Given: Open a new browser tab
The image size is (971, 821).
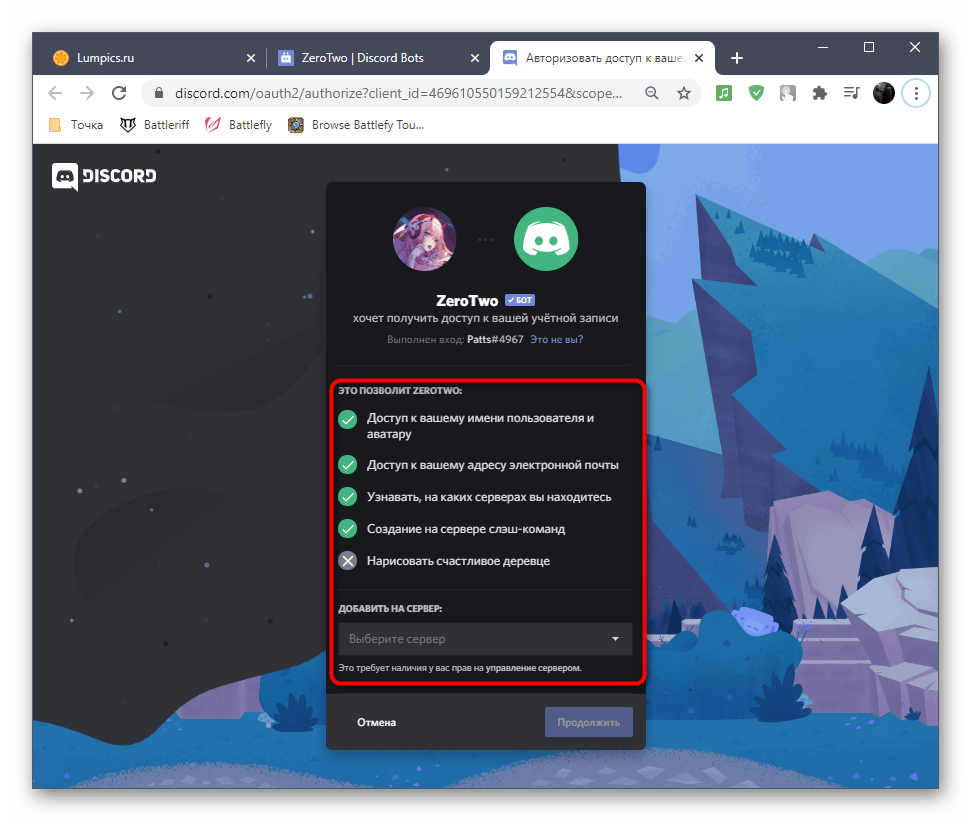Looking at the screenshot, I should (x=736, y=58).
